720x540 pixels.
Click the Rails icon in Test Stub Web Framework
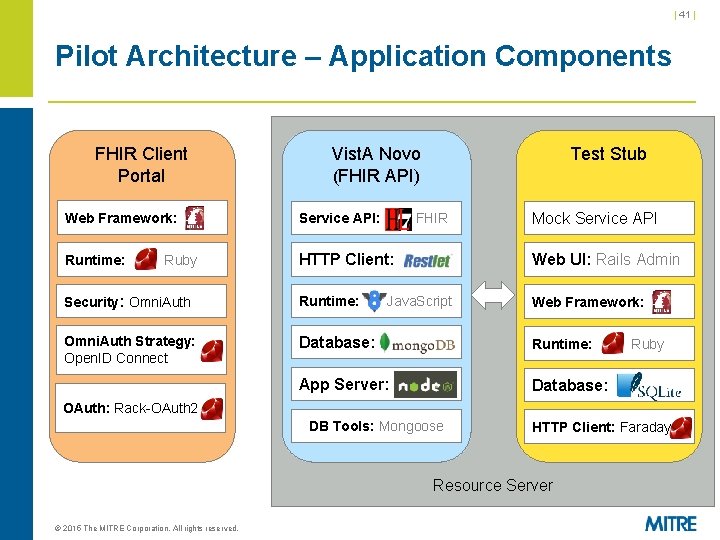tap(661, 302)
